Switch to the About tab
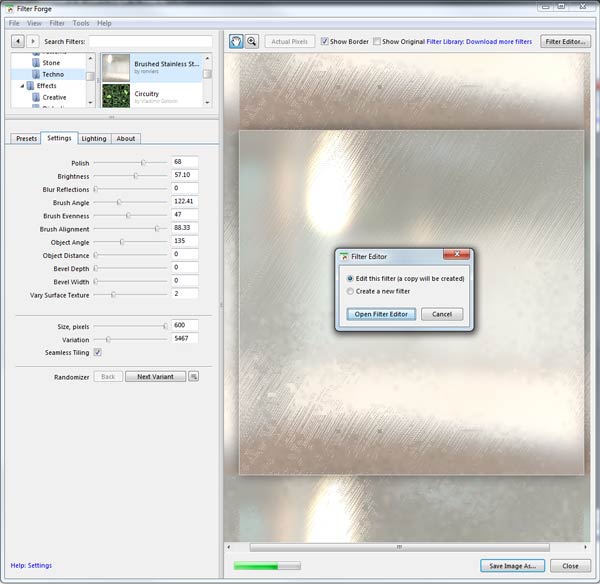 pyautogui.click(x=126, y=139)
